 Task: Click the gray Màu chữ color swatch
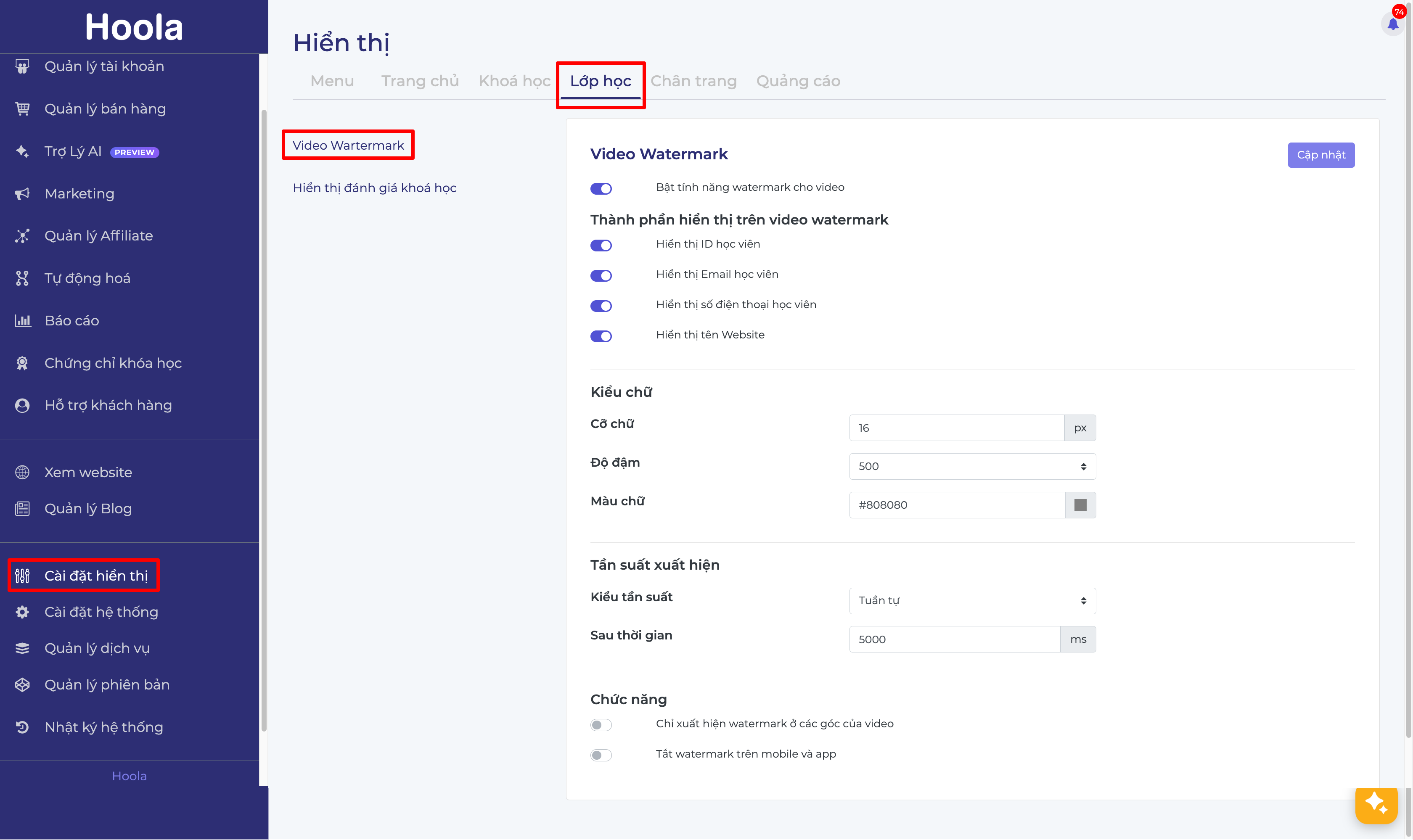(x=1080, y=505)
